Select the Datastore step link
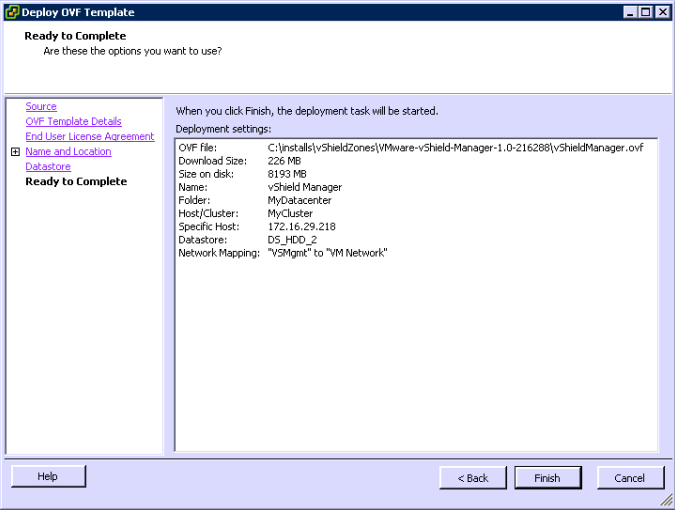The image size is (675, 510). tap(48, 167)
